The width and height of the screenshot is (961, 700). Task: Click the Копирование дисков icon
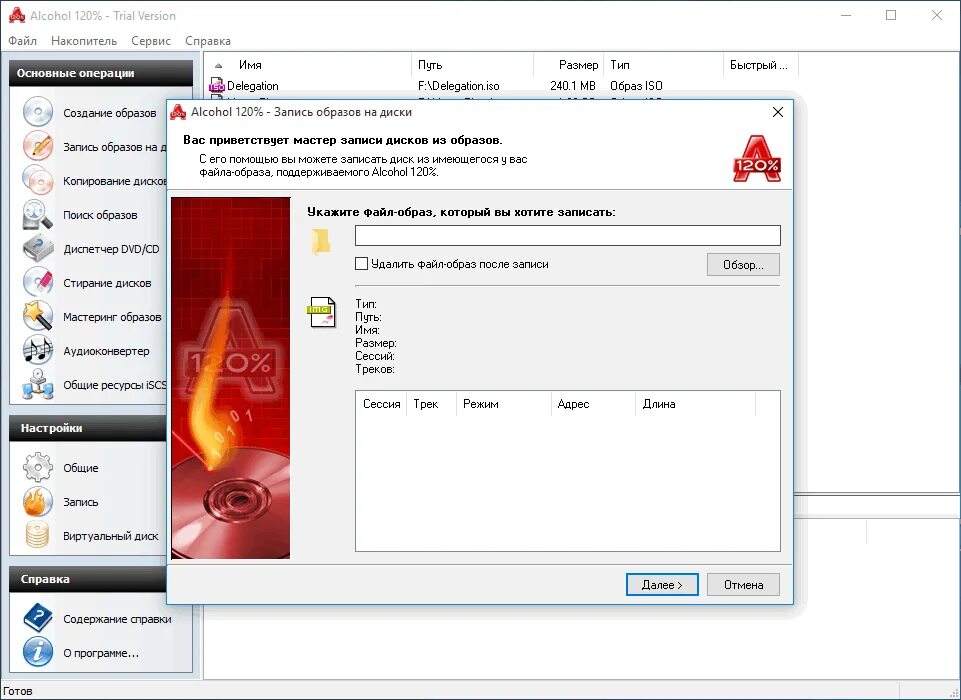pyautogui.click(x=38, y=181)
